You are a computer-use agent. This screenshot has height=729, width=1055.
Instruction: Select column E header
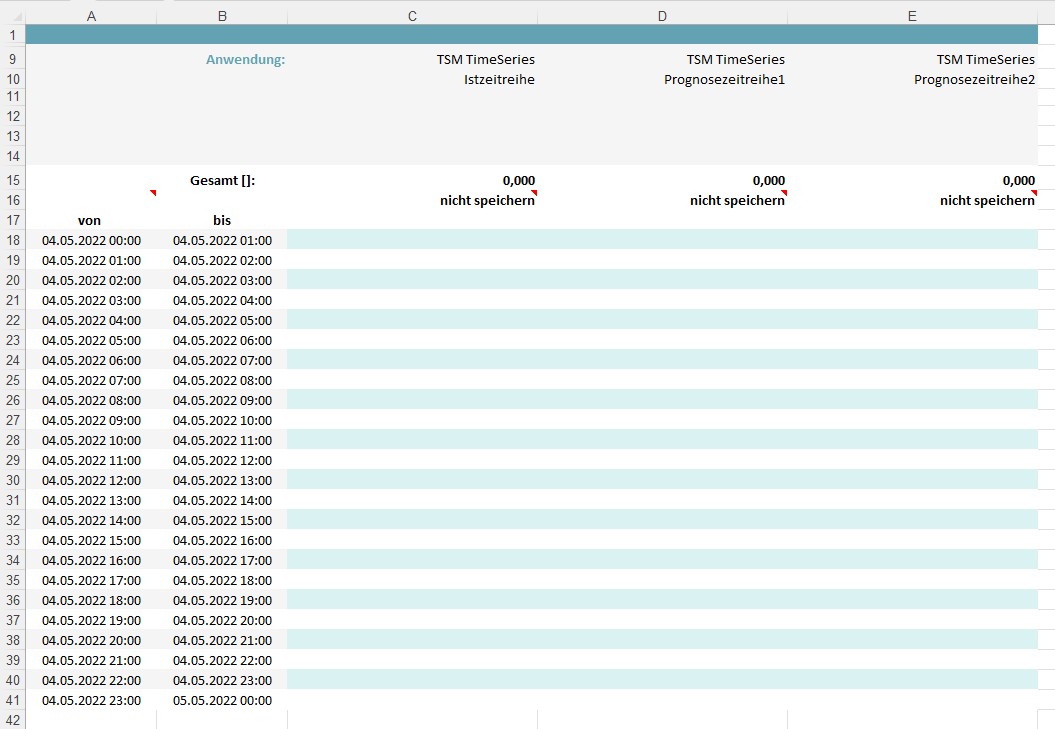[x=912, y=16]
